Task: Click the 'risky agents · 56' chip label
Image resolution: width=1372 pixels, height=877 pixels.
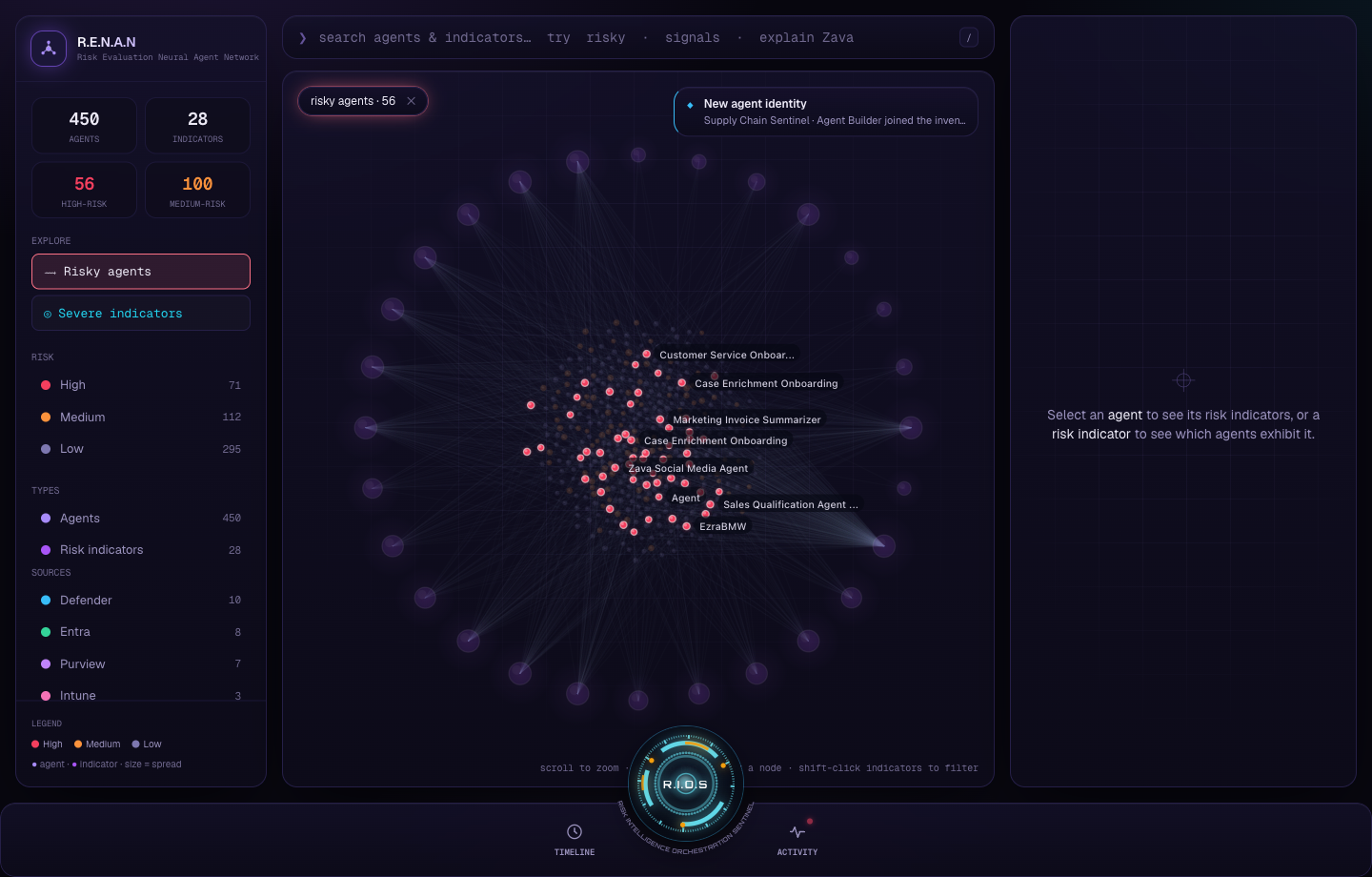Action: click(353, 101)
